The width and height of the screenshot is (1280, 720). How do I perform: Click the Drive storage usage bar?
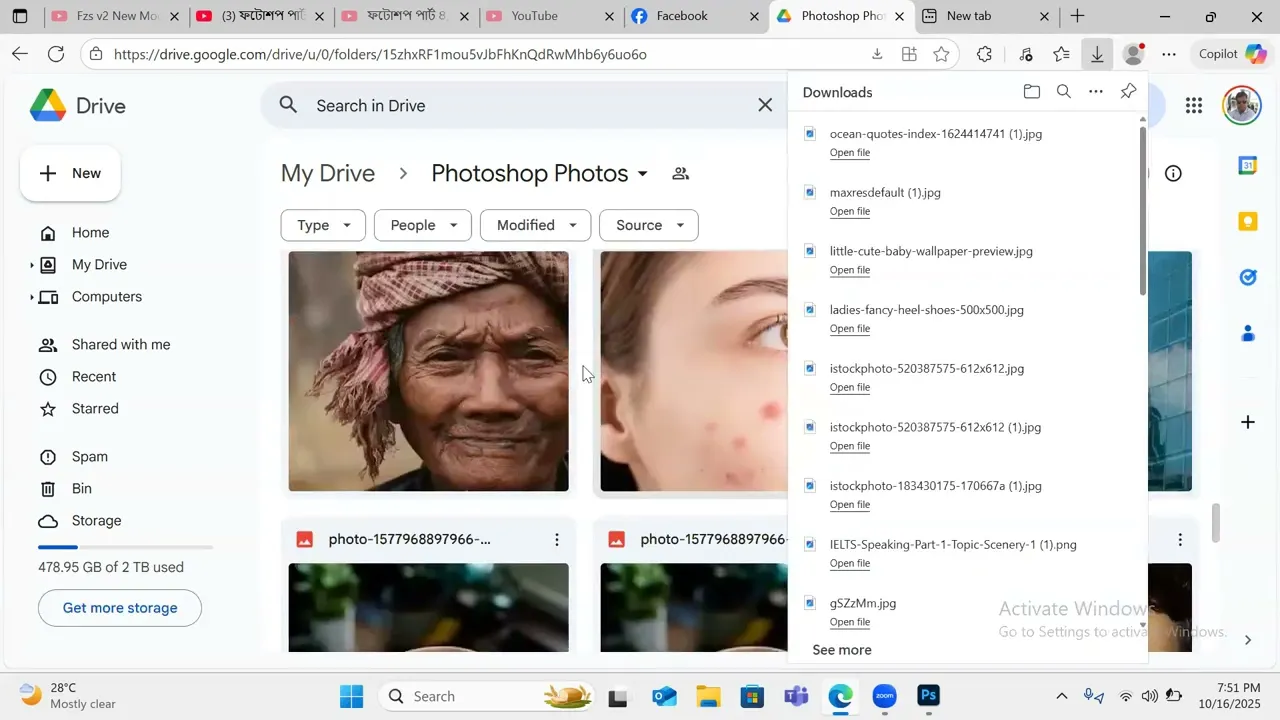click(x=125, y=547)
